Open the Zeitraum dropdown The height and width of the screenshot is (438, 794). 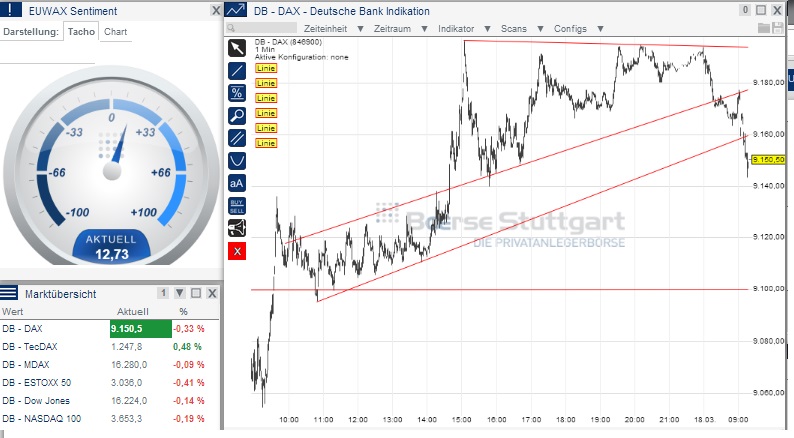coord(401,29)
